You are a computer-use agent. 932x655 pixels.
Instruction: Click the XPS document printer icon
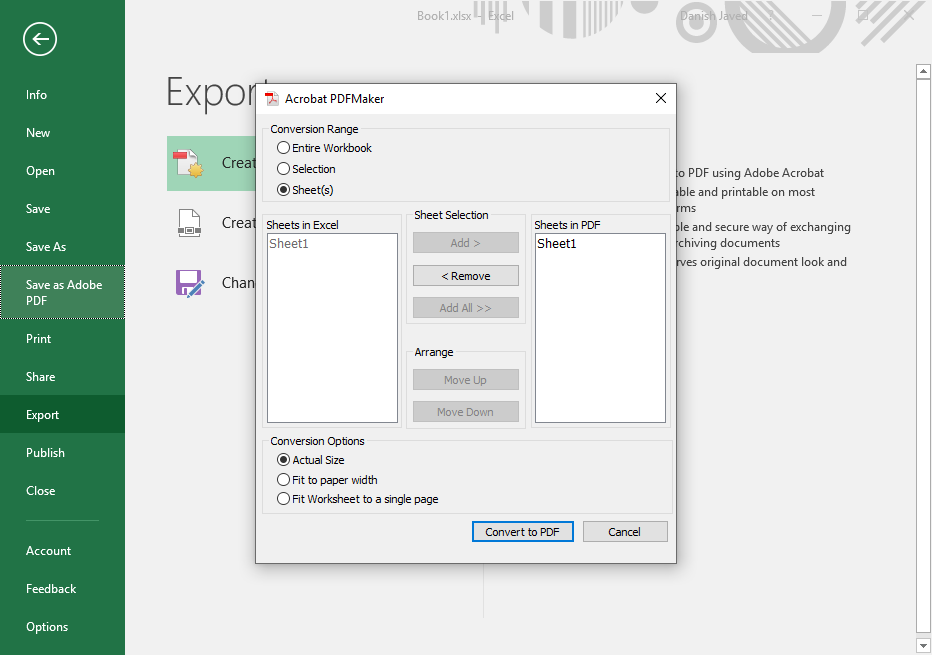point(189,223)
